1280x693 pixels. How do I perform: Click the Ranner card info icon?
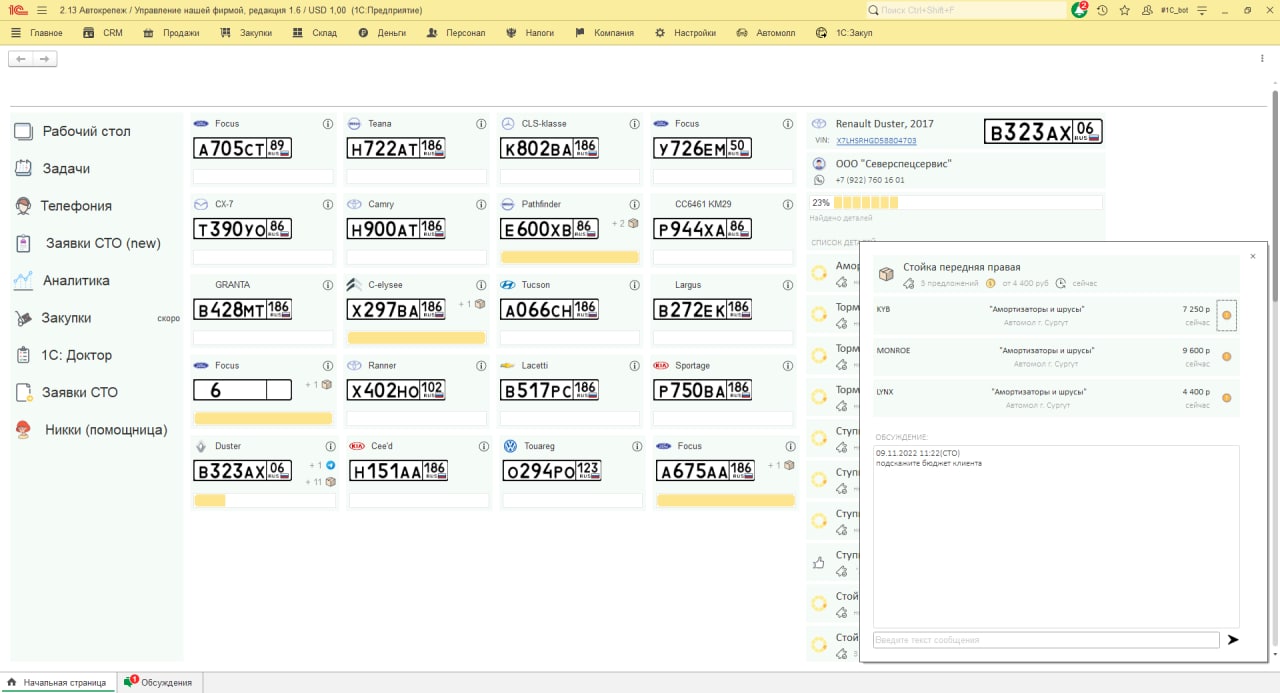[481, 366]
